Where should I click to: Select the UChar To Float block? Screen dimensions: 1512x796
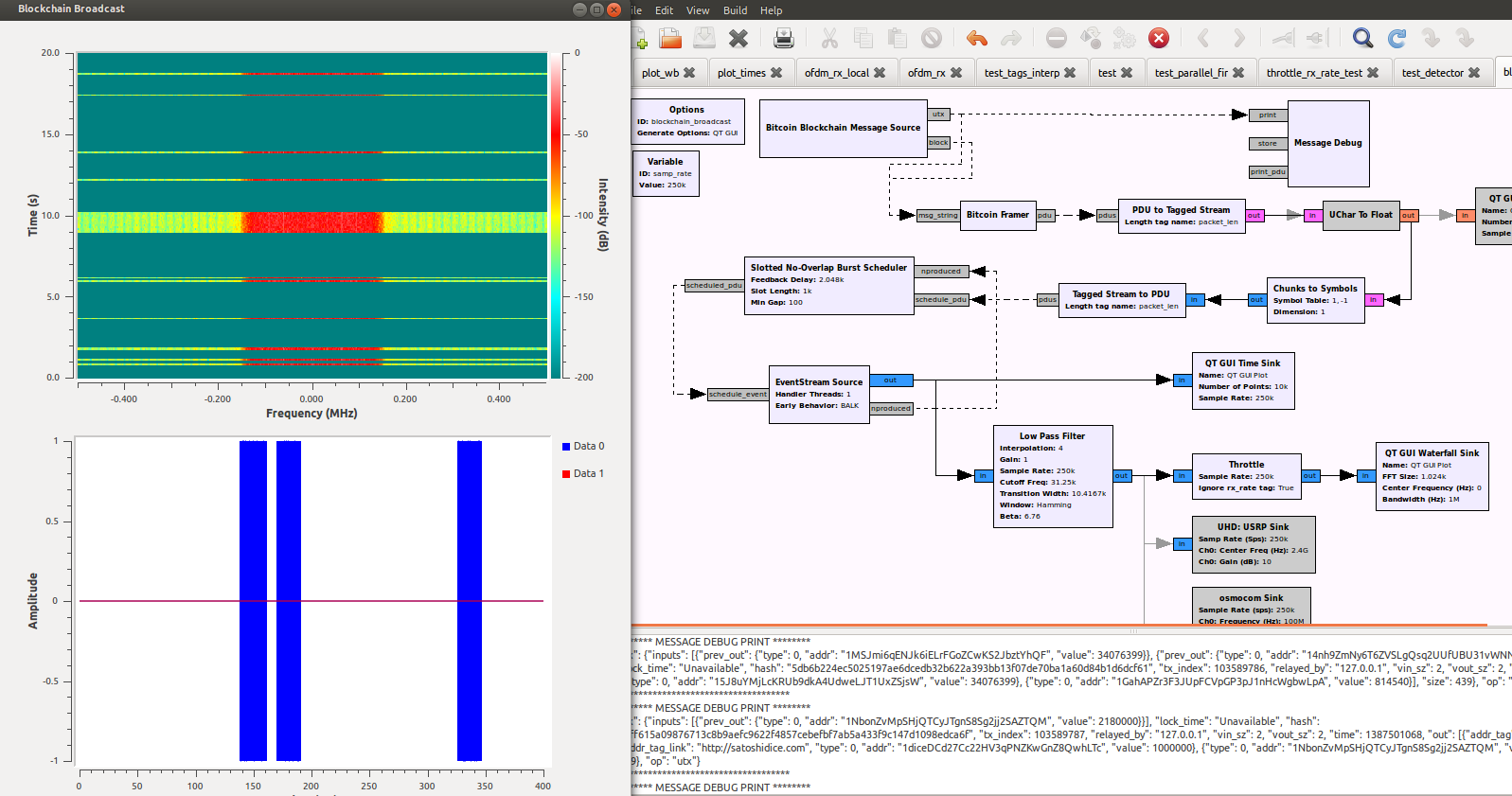click(x=1361, y=215)
